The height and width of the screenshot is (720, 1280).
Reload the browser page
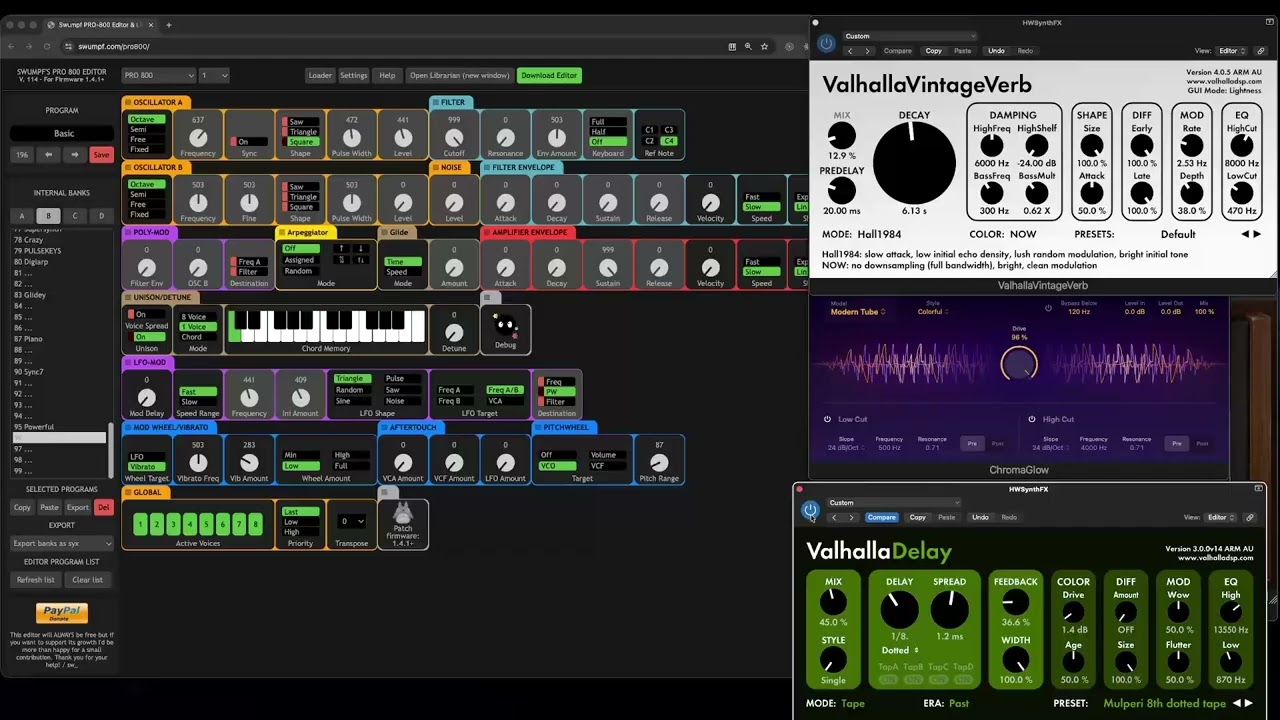tap(46, 46)
